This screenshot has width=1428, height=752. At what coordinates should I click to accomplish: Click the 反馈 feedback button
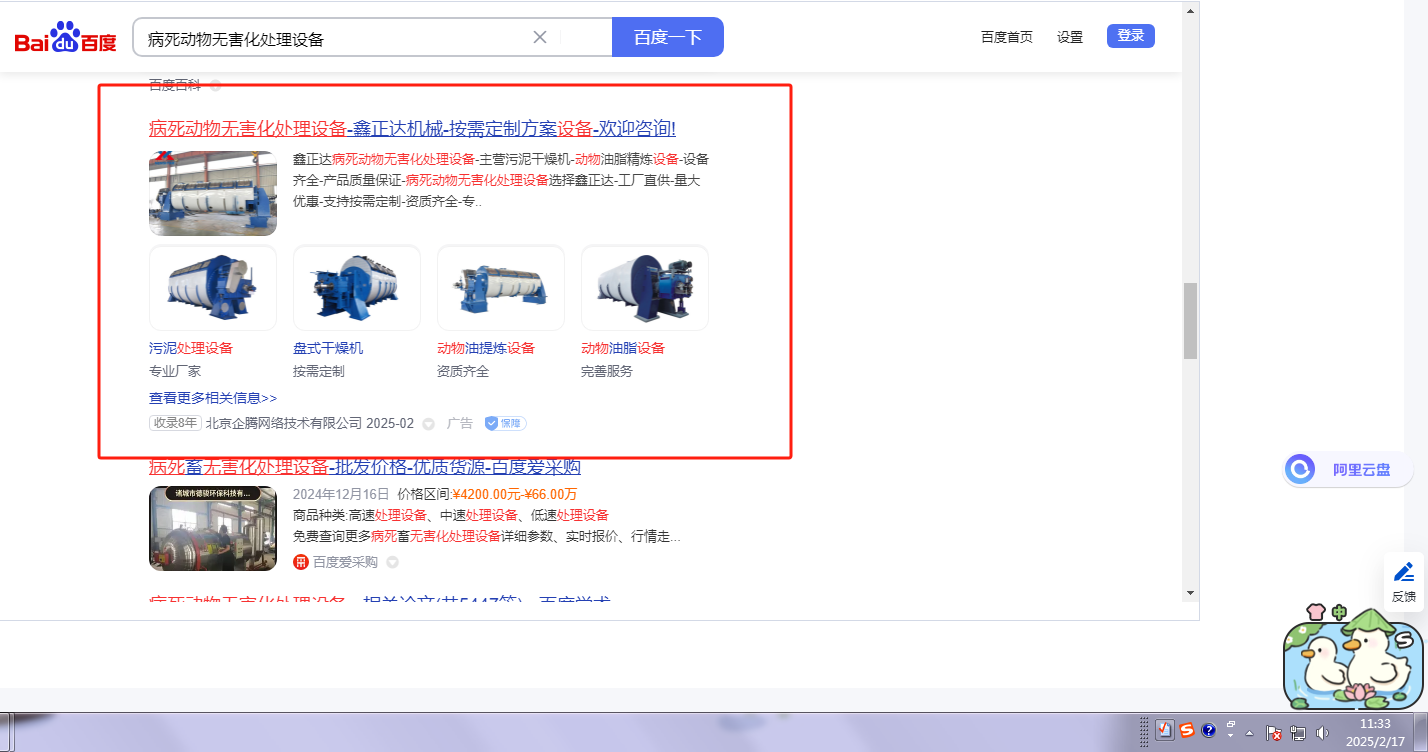(1404, 583)
